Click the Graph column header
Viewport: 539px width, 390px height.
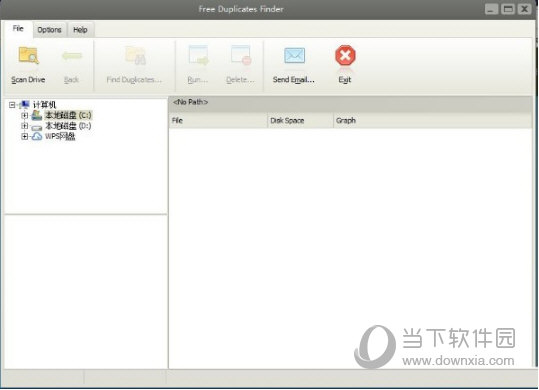[432, 121]
